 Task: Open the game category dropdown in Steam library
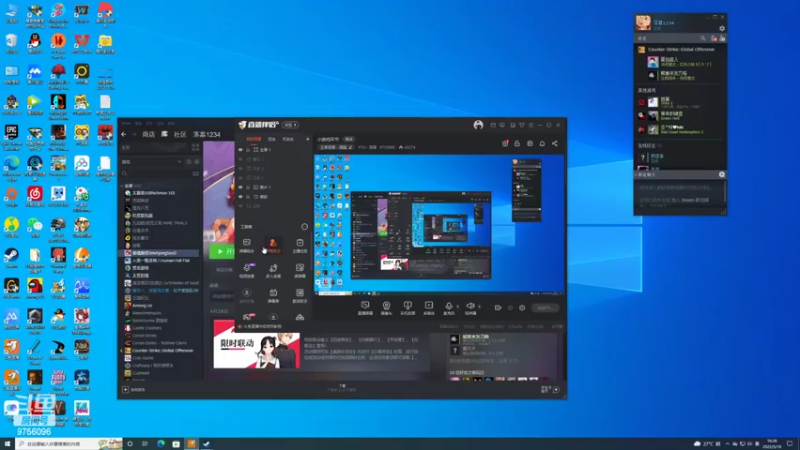(152, 162)
